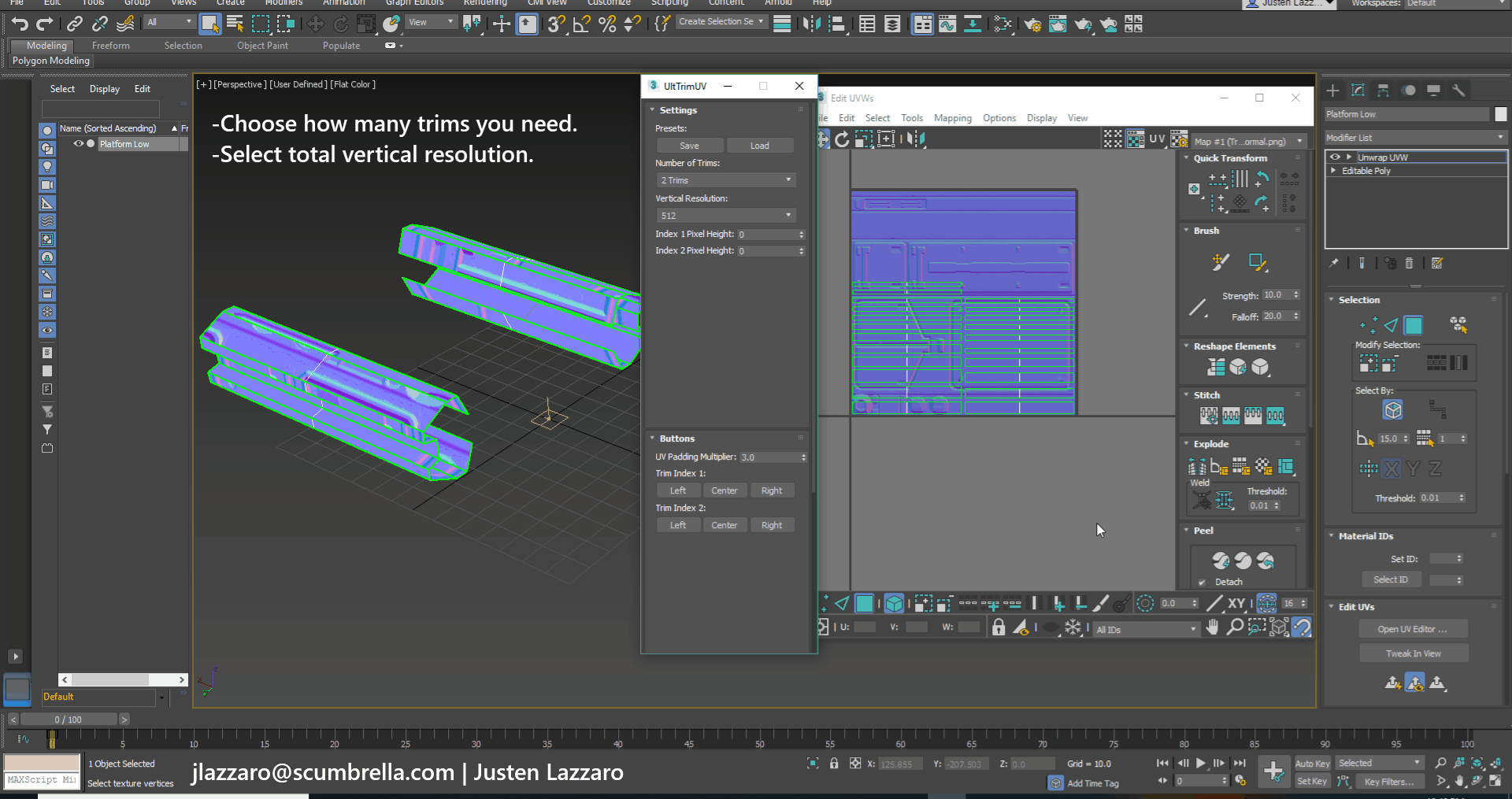1512x799 pixels.
Task: Expand the Editable Poly stack entry
Action: coord(1334,171)
